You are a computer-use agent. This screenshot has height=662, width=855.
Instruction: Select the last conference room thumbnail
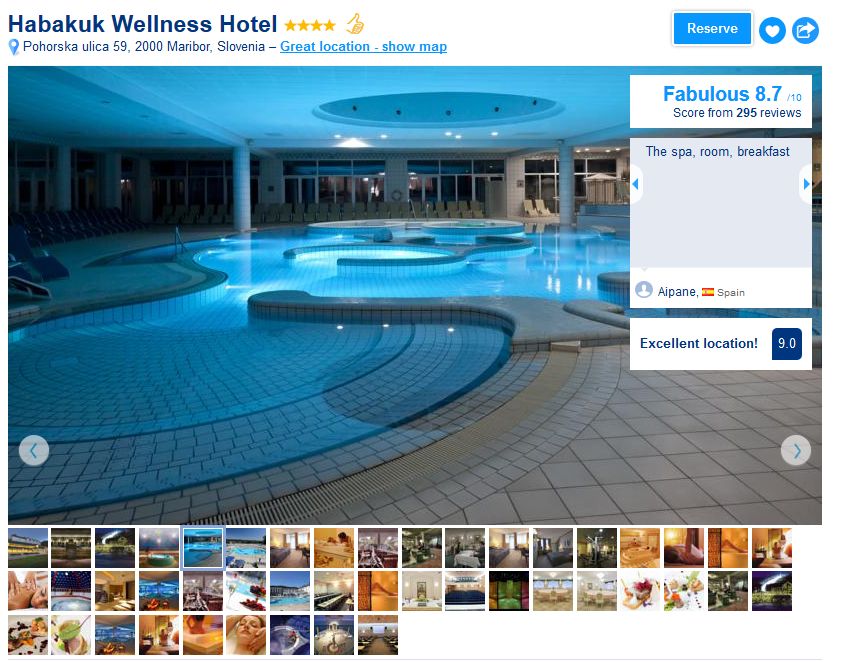378,635
